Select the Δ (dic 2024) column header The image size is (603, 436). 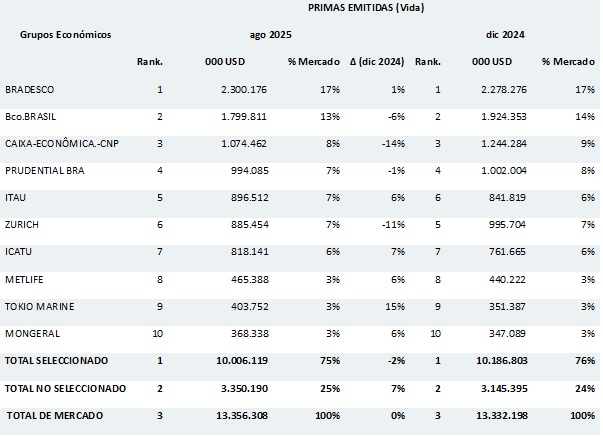(x=376, y=62)
